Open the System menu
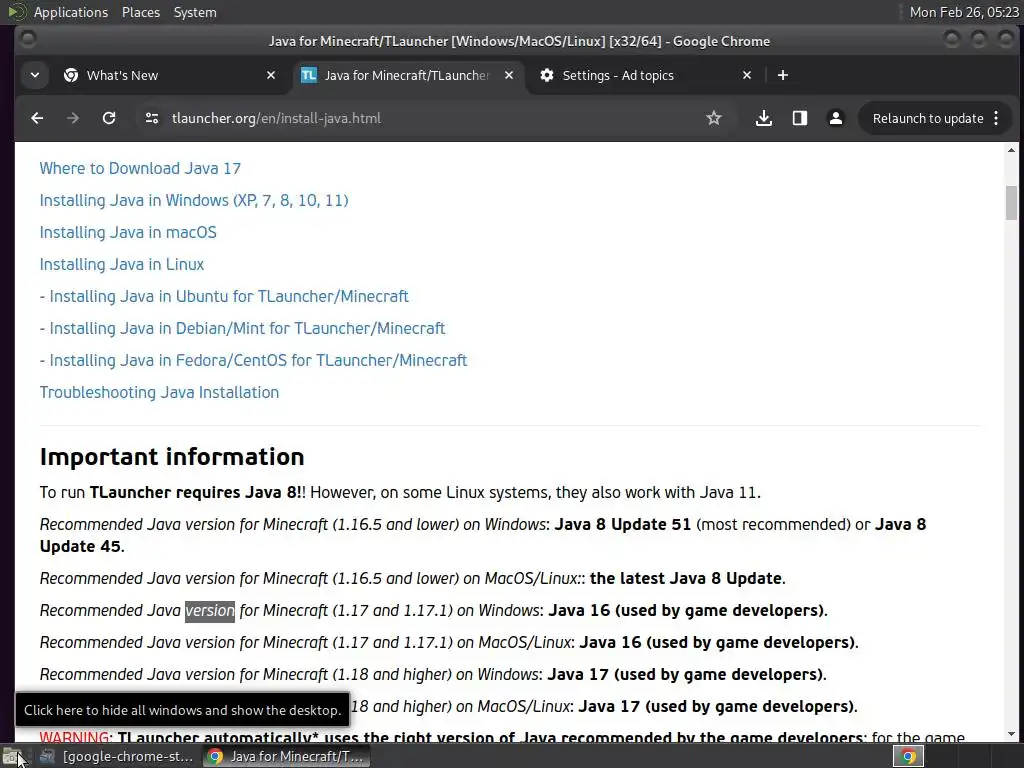Screen dimensions: 1024x768 [195, 12]
